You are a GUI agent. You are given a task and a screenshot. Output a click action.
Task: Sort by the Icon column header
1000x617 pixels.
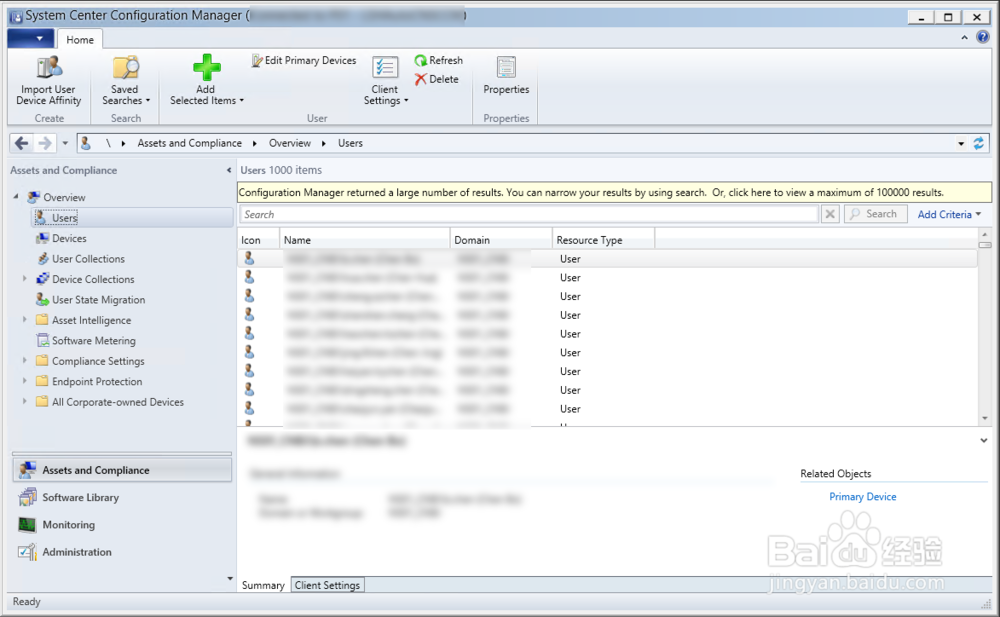pyautogui.click(x=258, y=240)
